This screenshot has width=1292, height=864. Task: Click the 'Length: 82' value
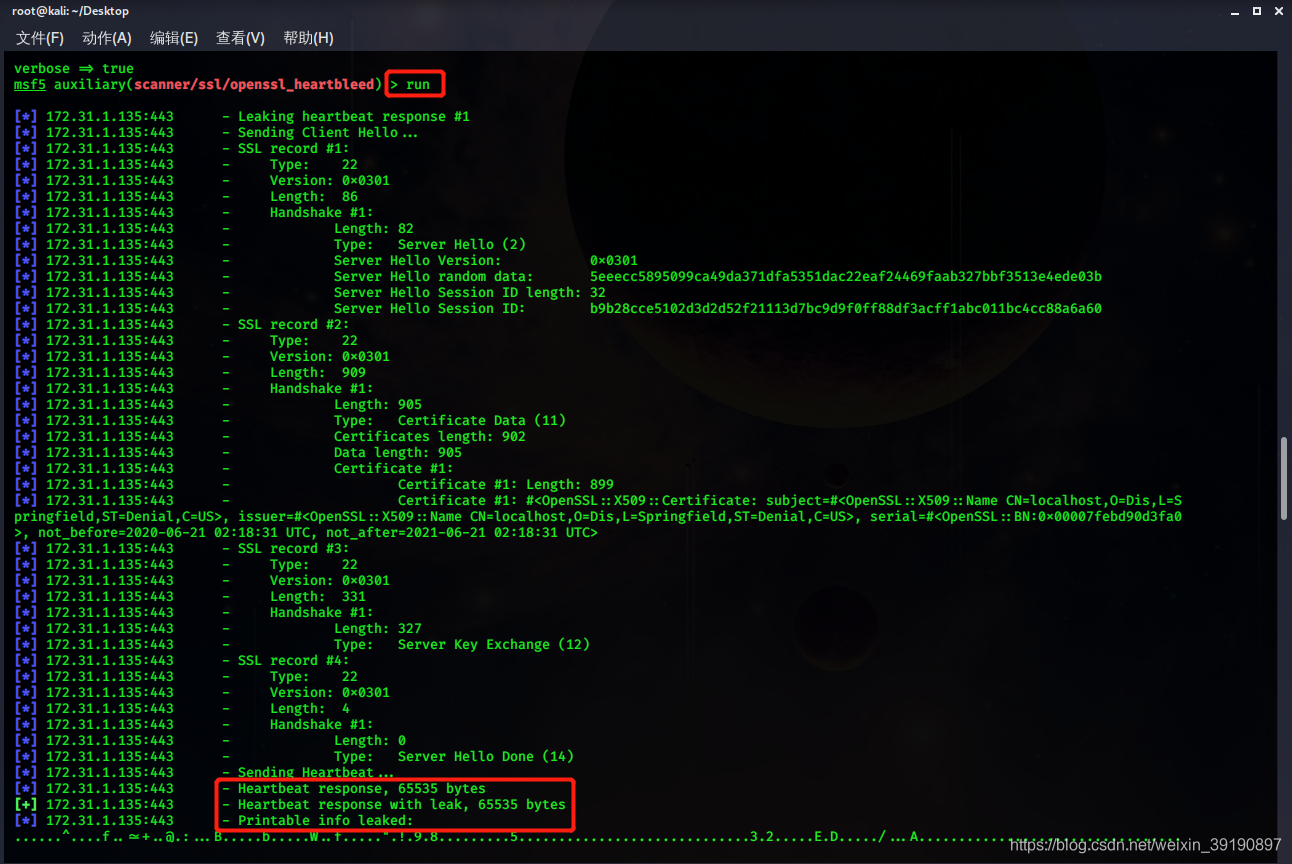point(374,229)
